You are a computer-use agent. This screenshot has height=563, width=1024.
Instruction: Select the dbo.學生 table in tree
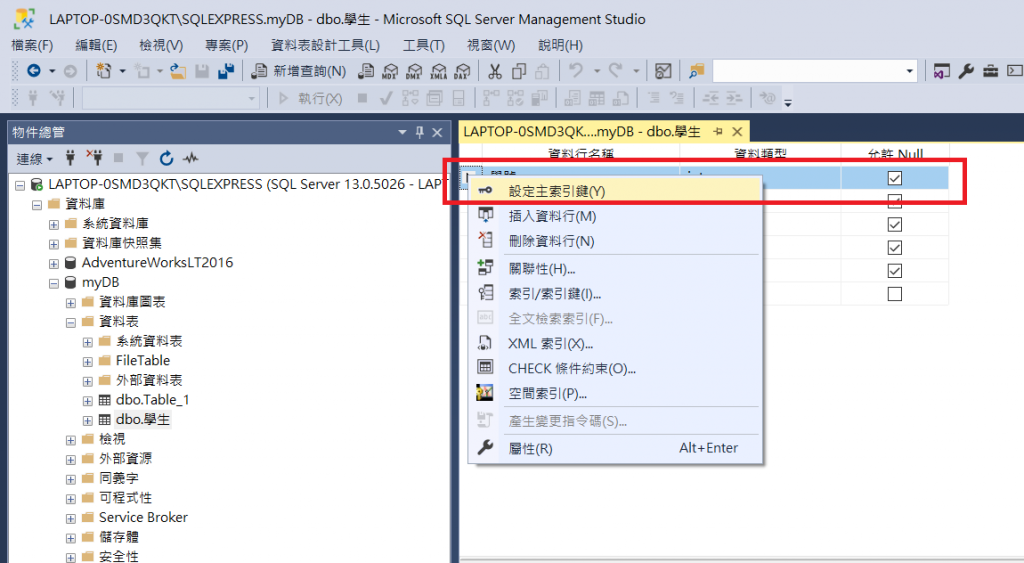pos(142,419)
